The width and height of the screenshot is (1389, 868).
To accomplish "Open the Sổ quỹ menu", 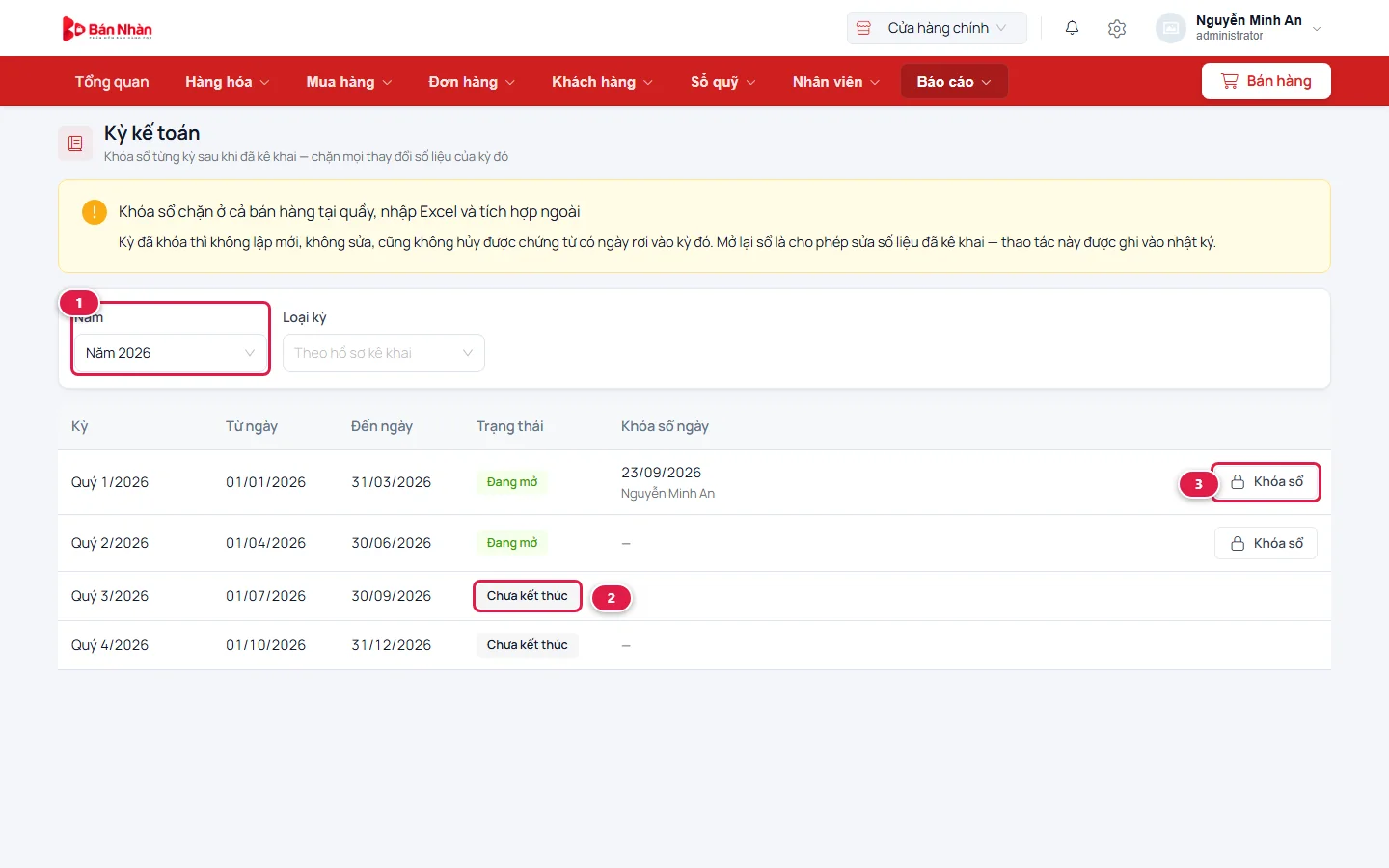I will pos(723,82).
